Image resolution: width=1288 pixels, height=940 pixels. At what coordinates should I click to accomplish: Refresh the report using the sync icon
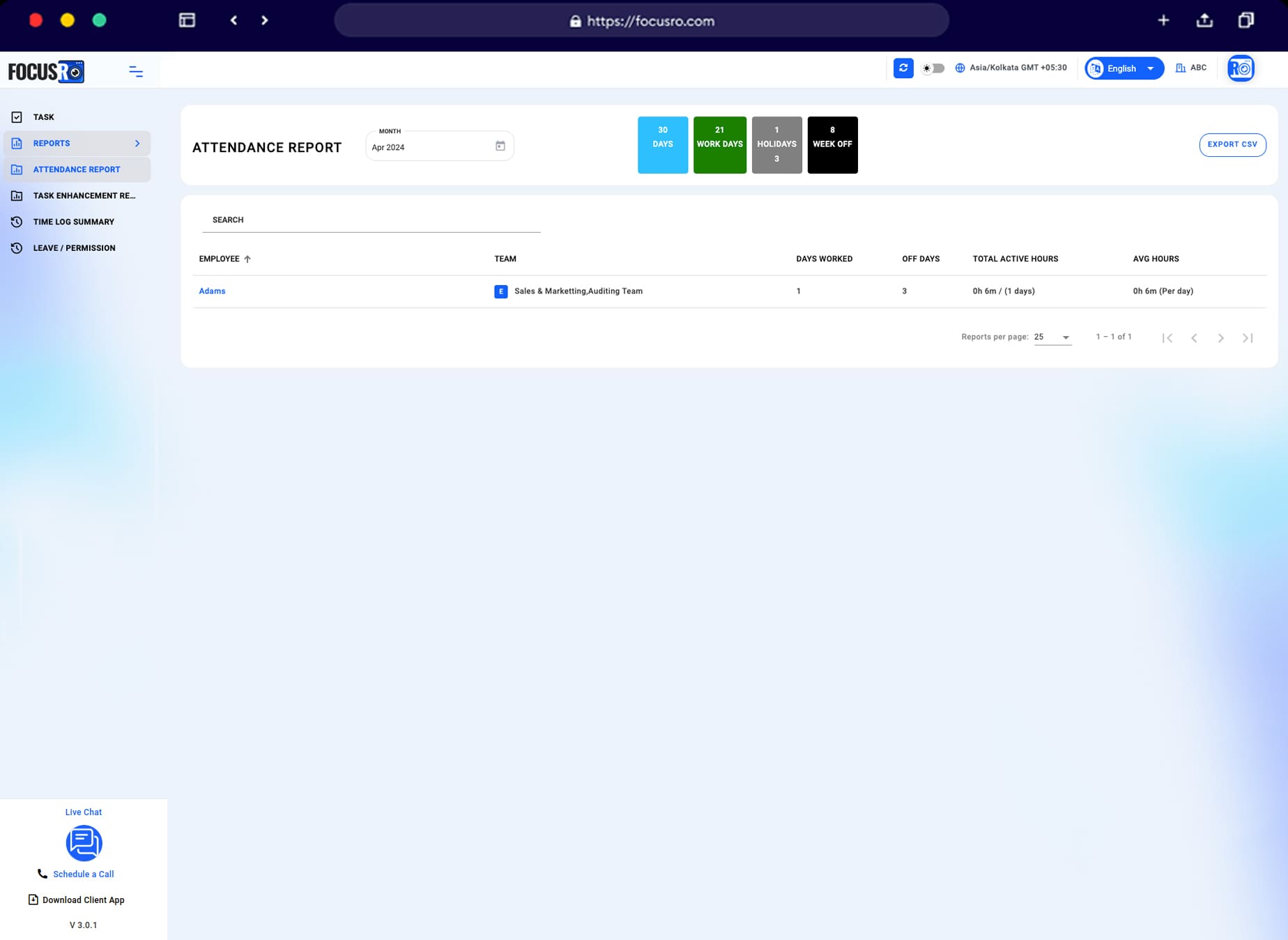(x=903, y=68)
